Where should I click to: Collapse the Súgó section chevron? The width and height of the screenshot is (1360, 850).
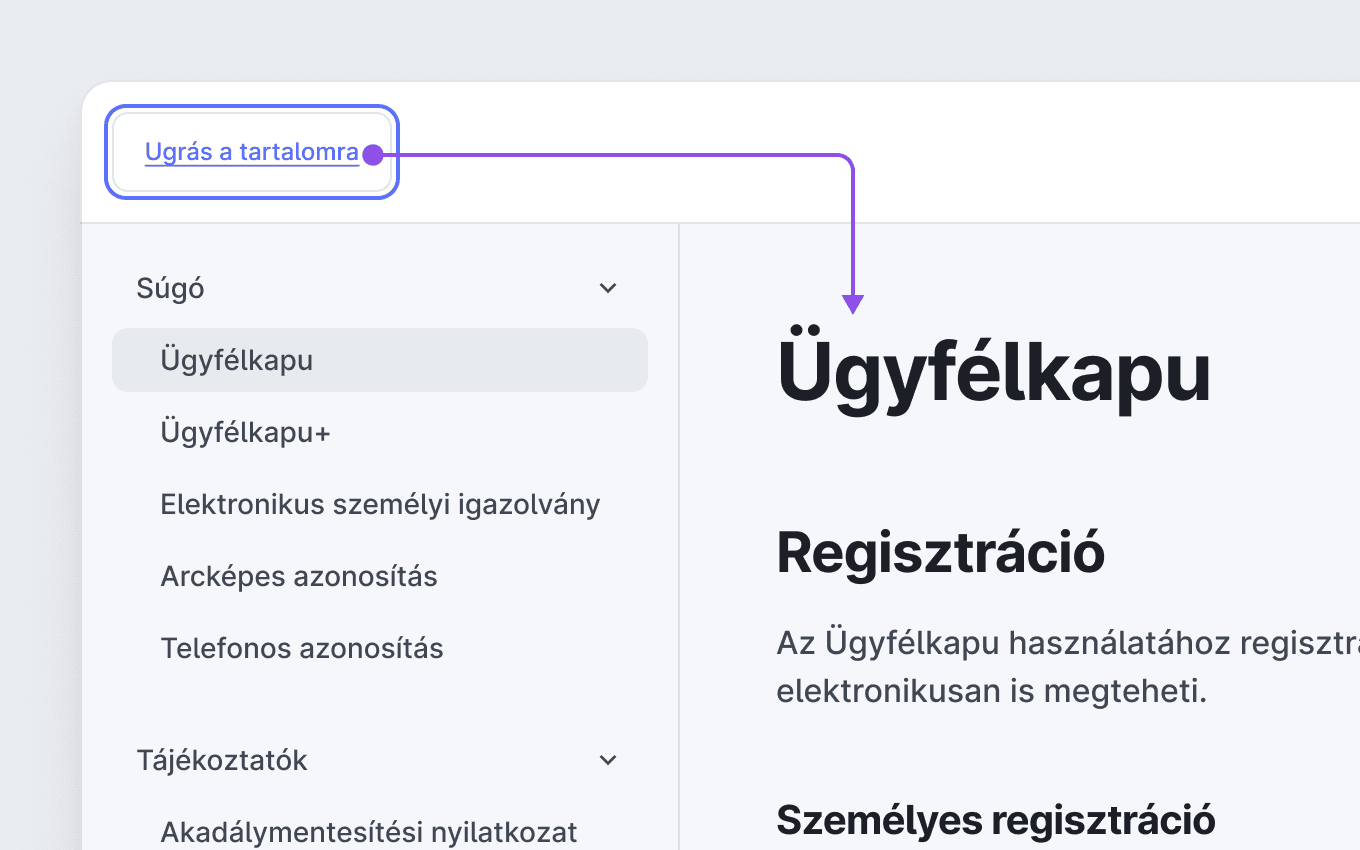608,289
